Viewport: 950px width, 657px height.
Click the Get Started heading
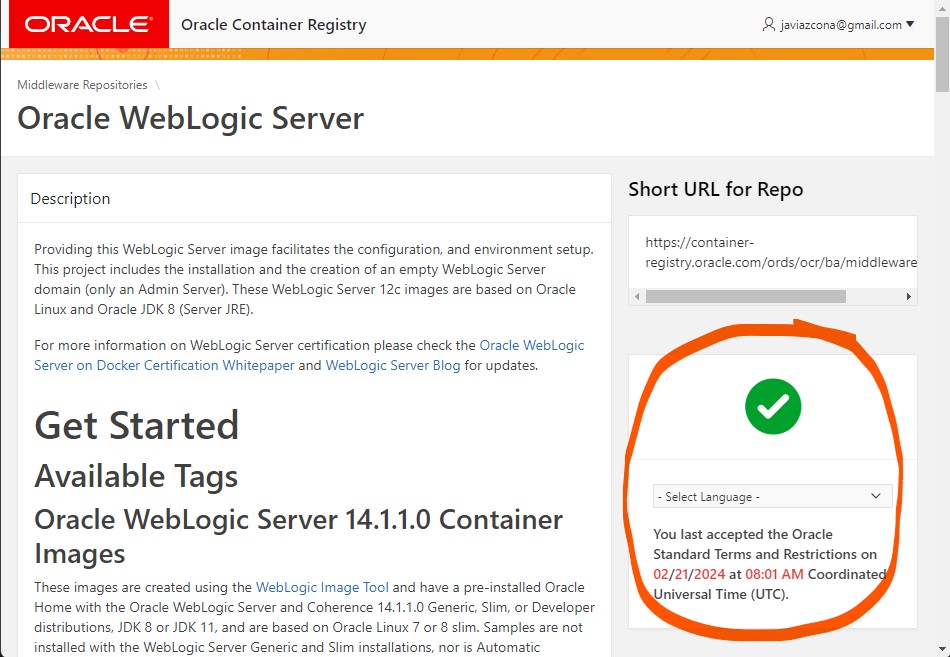coord(137,425)
